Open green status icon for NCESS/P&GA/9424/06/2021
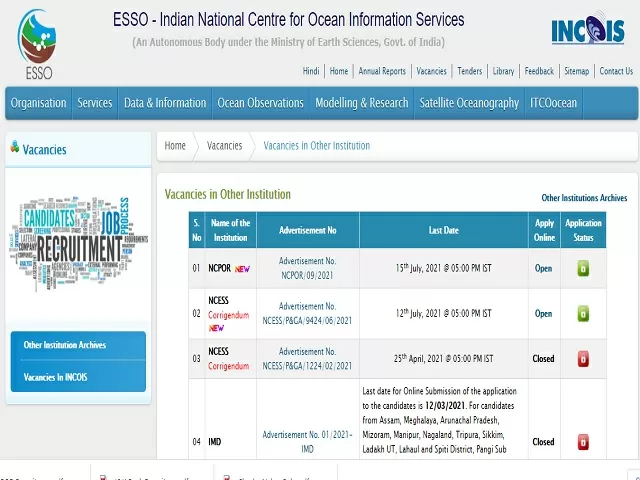This screenshot has width=640, height=480. pyautogui.click(x=583, y=314)
